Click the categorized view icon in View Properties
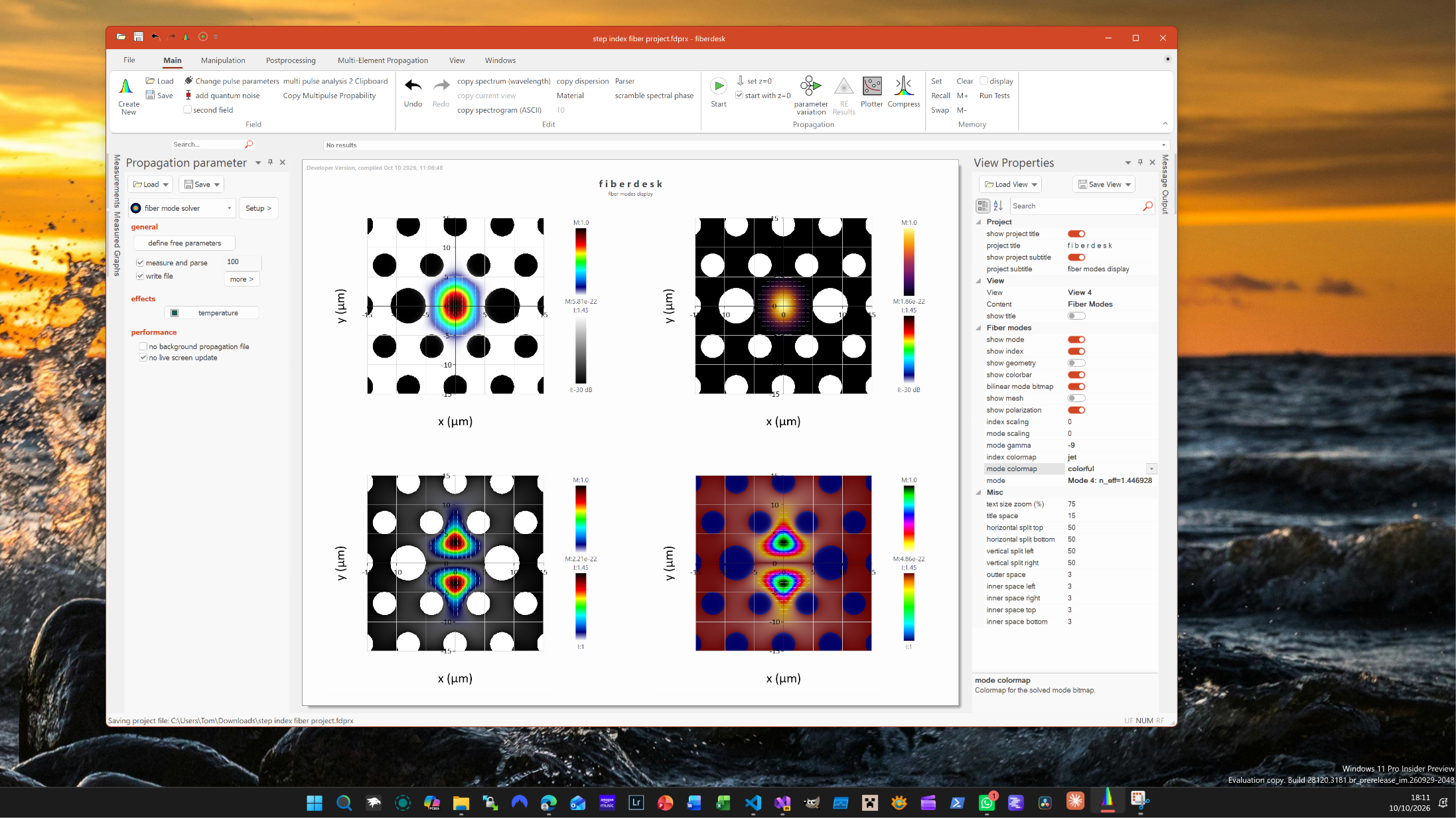 (983, 206)
